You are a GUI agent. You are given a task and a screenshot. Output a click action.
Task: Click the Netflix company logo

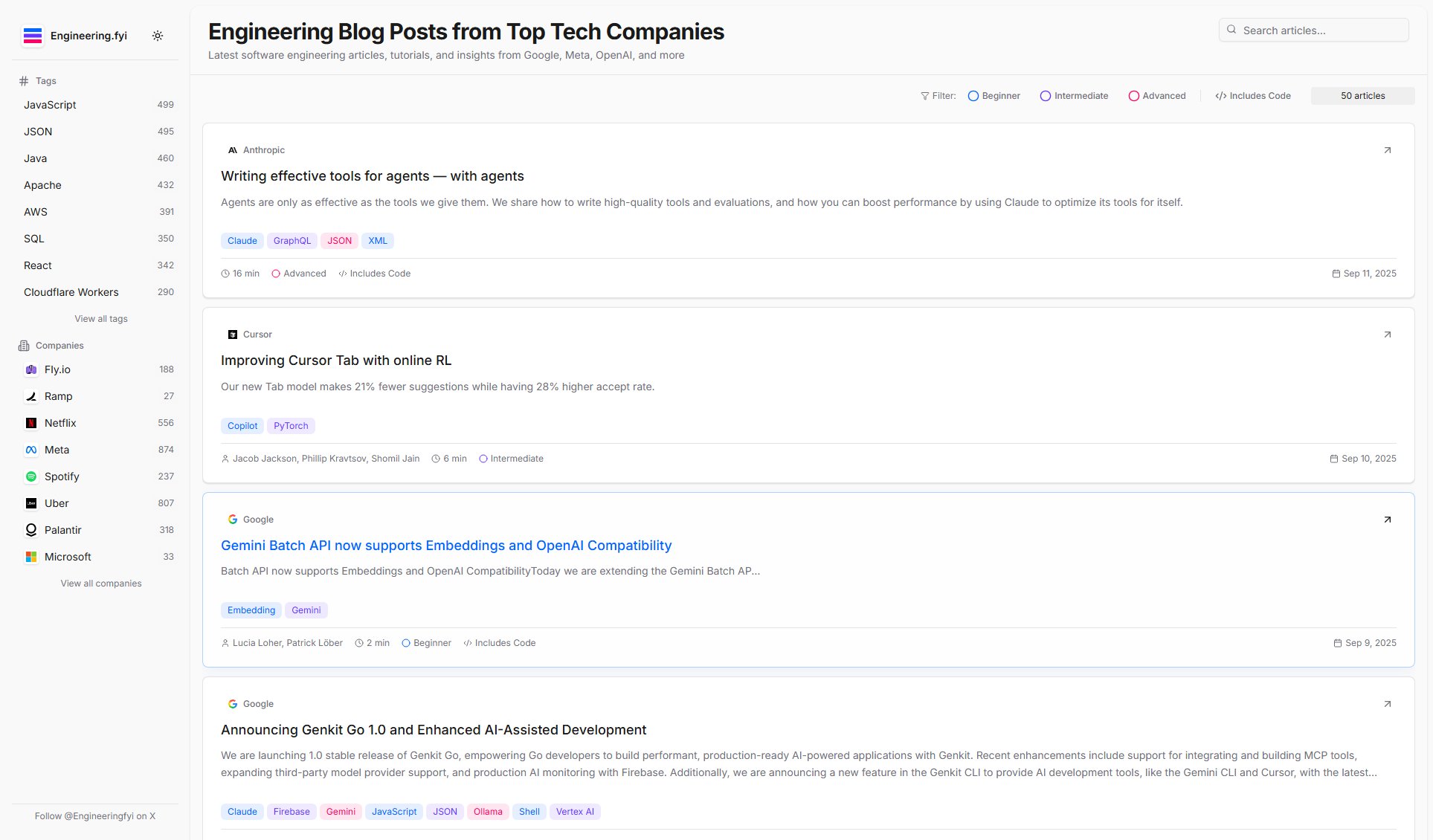tap(31, 423)
